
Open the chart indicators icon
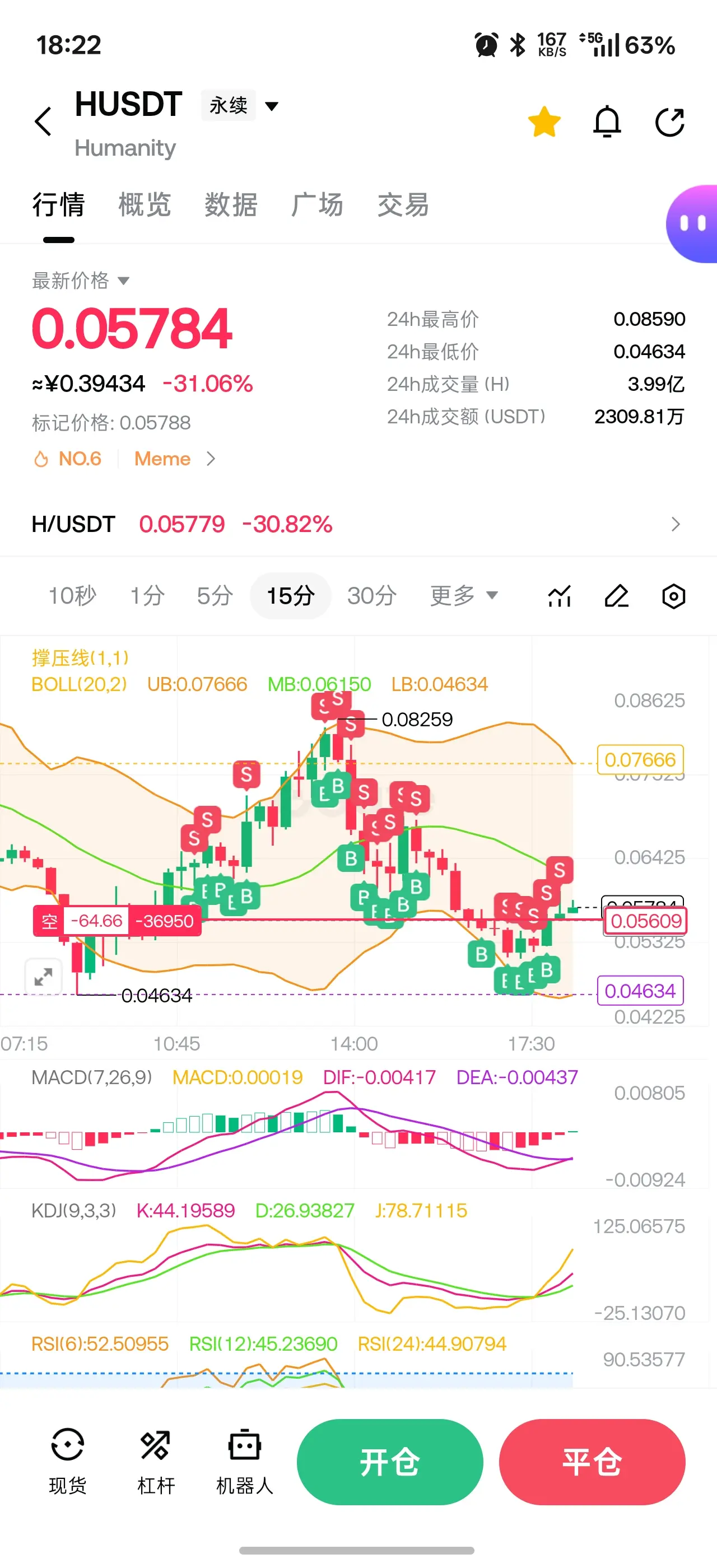[560, 596]
